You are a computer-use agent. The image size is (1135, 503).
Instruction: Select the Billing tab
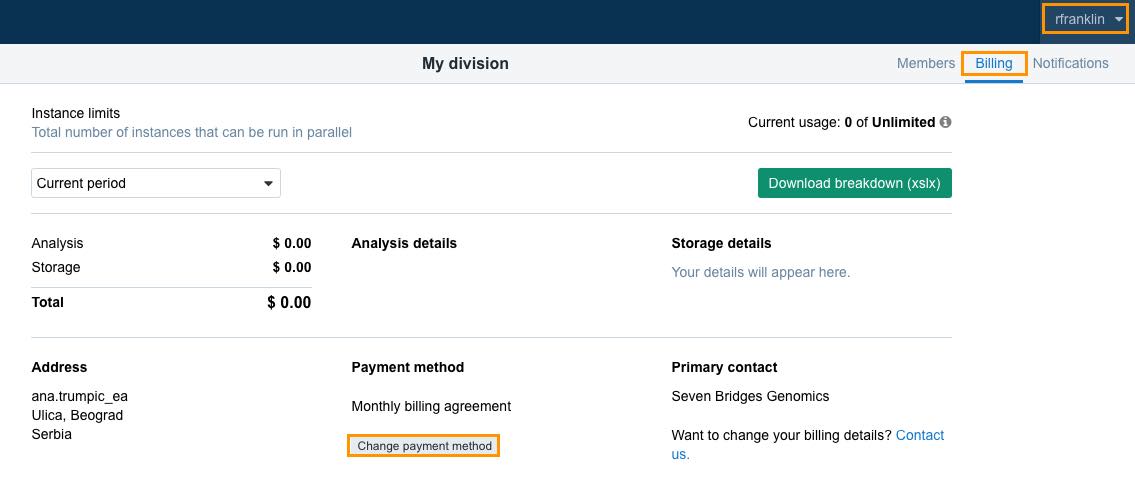(994, 64)
